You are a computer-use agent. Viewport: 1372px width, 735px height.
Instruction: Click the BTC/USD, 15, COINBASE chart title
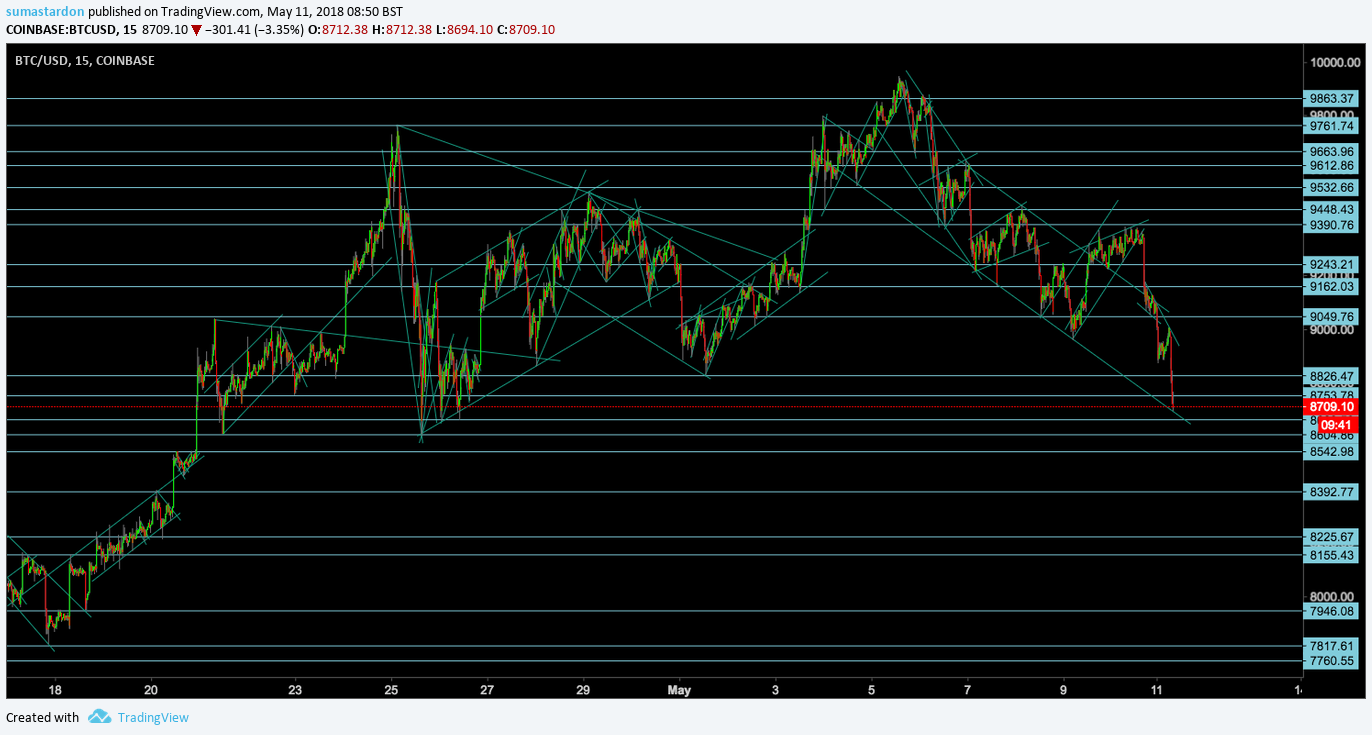(84, 61)
